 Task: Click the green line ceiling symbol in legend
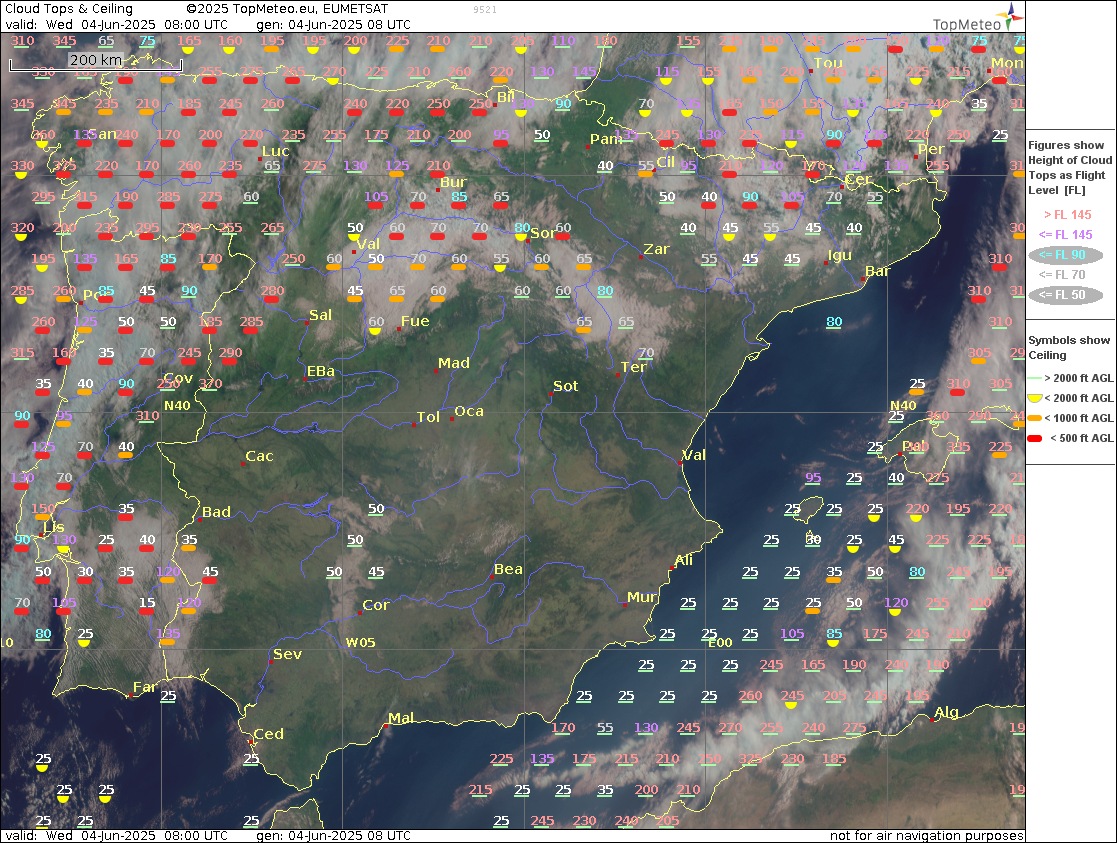click(x=1034, y=378)
